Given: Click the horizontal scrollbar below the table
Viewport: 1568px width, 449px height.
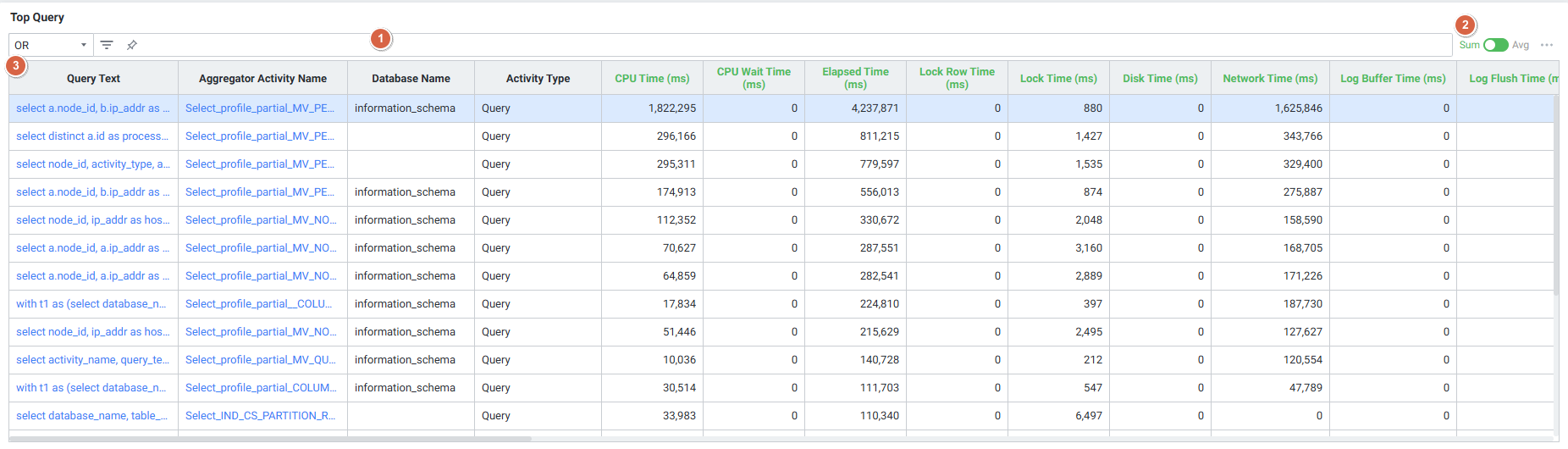Looking at the screenshot, I should 271,439.
